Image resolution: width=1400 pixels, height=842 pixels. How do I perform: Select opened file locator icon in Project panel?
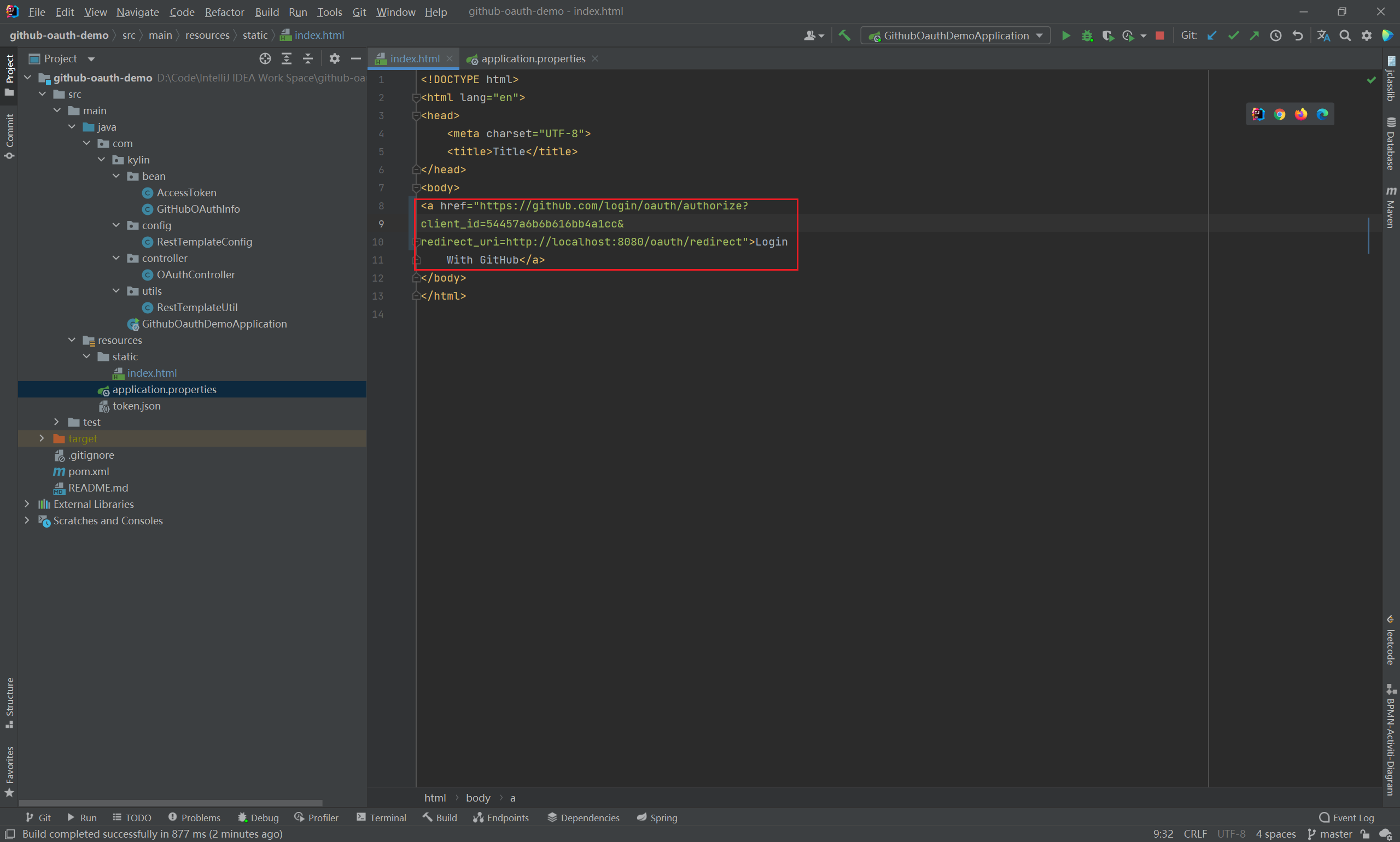point(265,59)
